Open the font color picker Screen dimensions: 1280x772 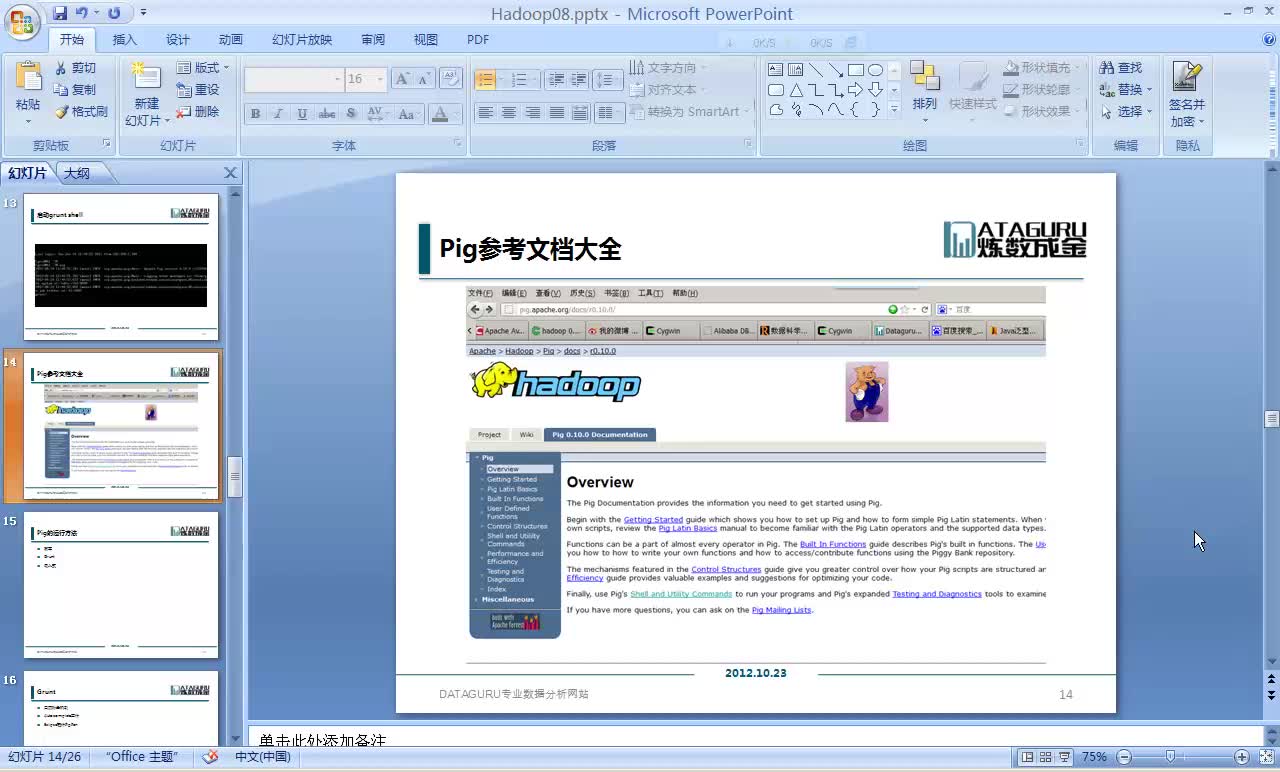tap(444, 114)
